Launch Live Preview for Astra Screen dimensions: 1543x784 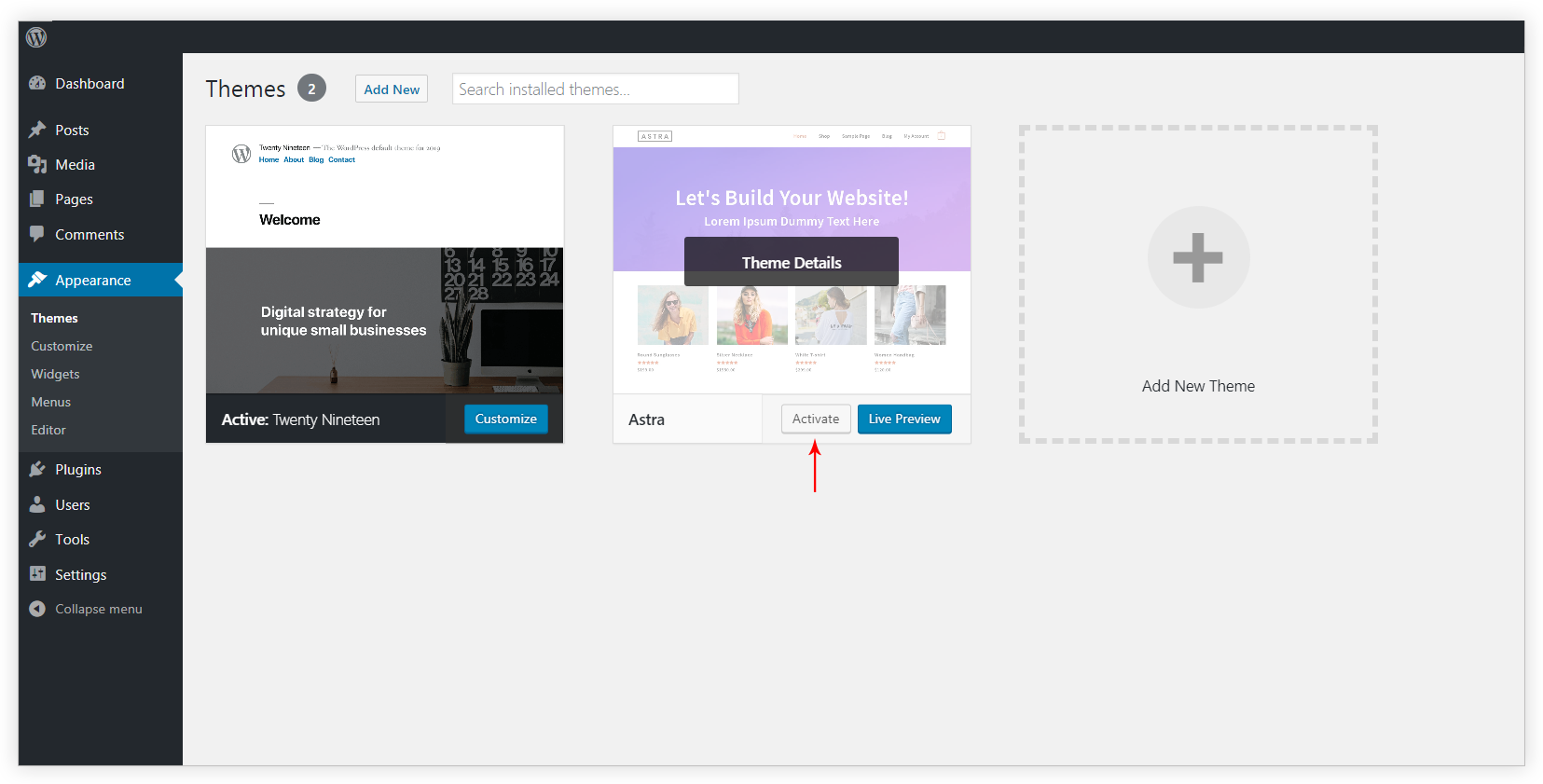(904, 419)
